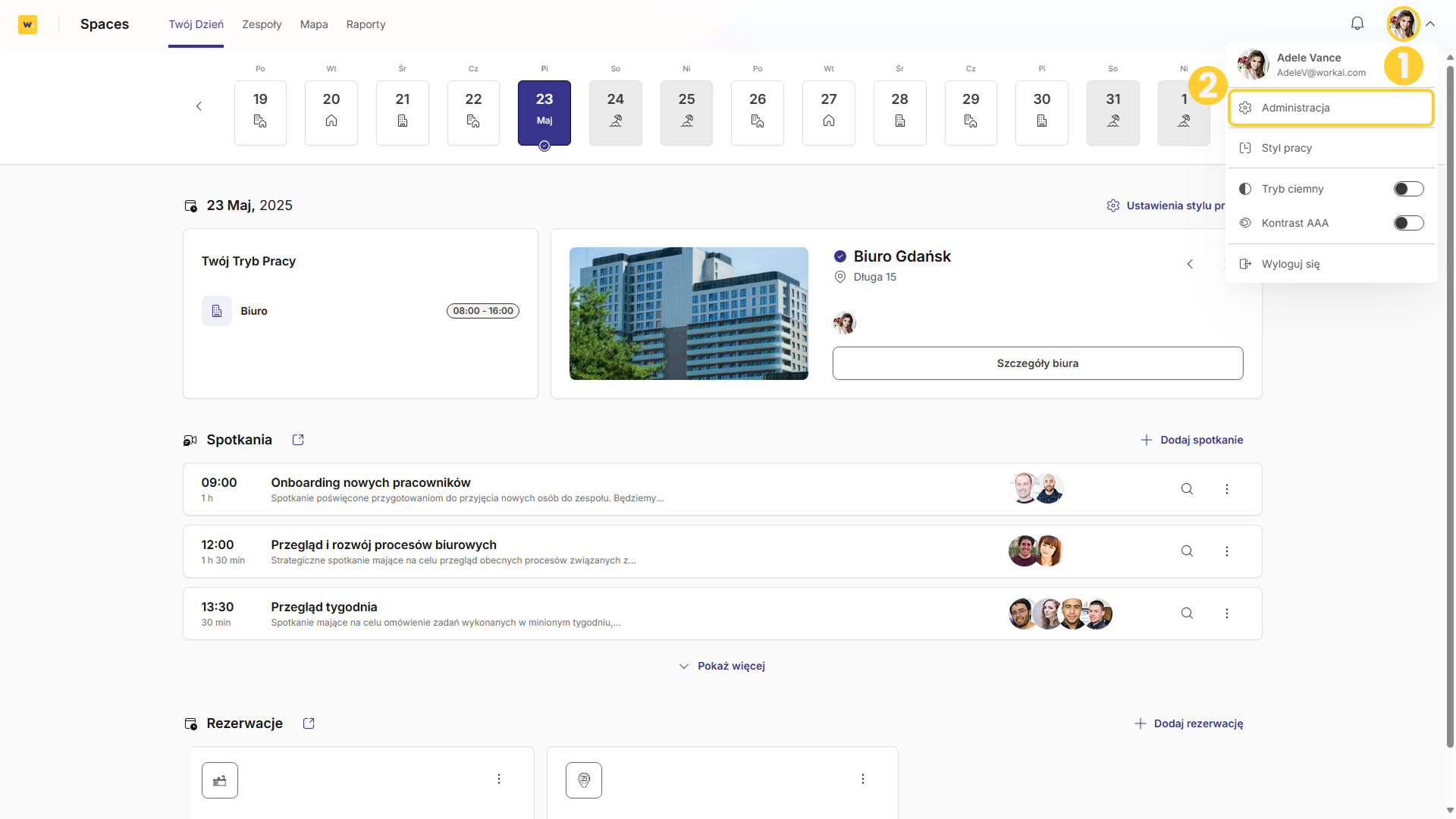The height and width of the screenshot is (819, 1456).
Task: Expand list with Pokaż więcej
Action: click(722, 666)
